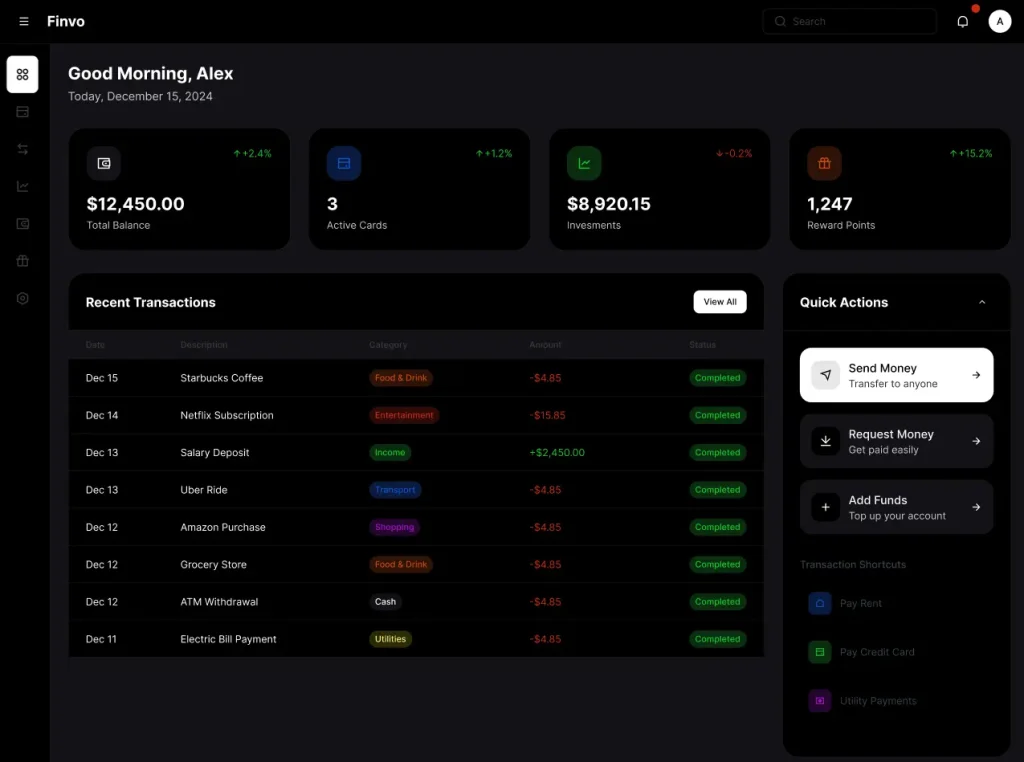Viewport: 1024px width, 762px height.
Task: Click the notification bell icon
Action: click(962, 21)
